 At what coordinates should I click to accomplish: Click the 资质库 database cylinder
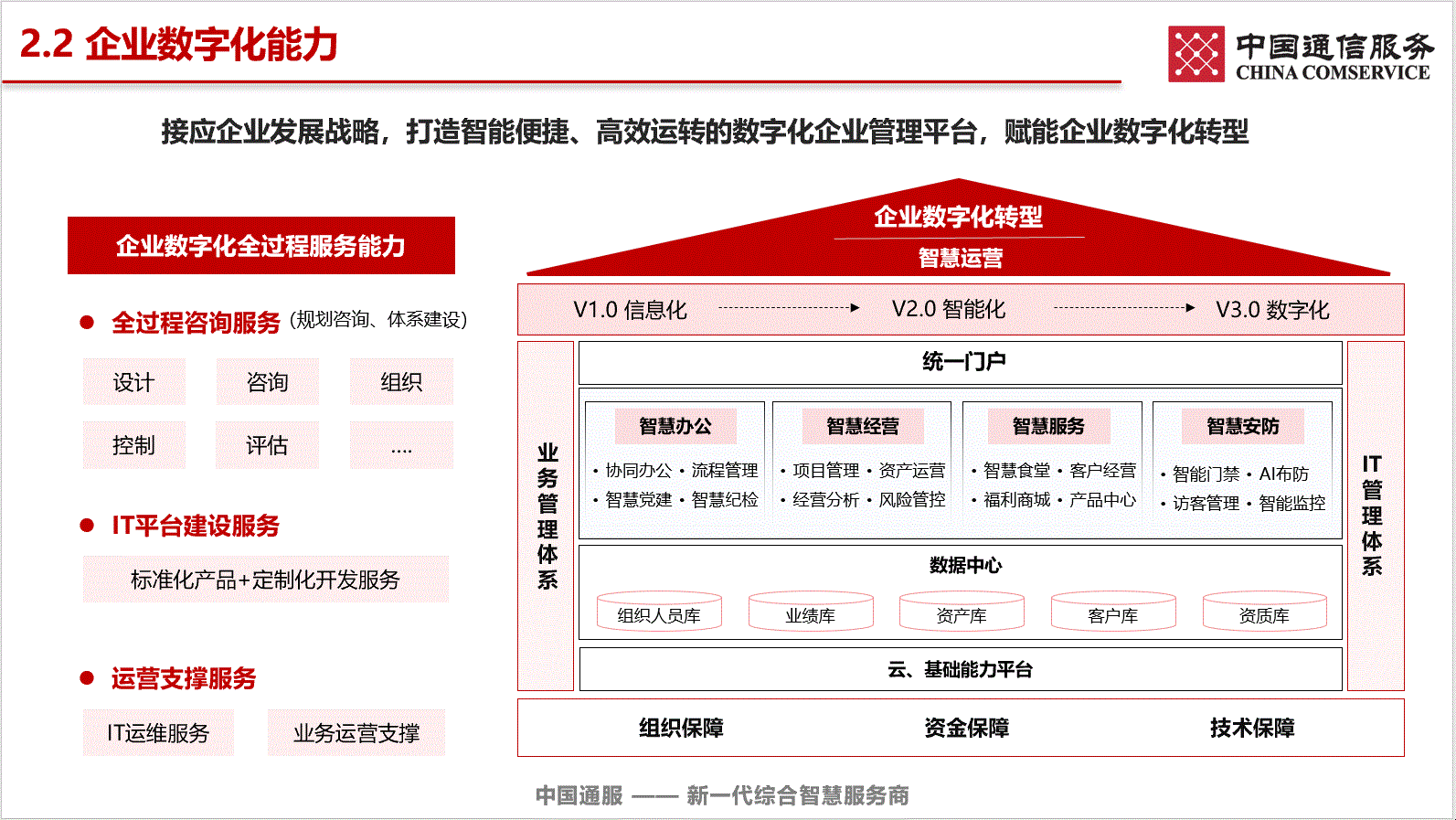[1265, 612]
